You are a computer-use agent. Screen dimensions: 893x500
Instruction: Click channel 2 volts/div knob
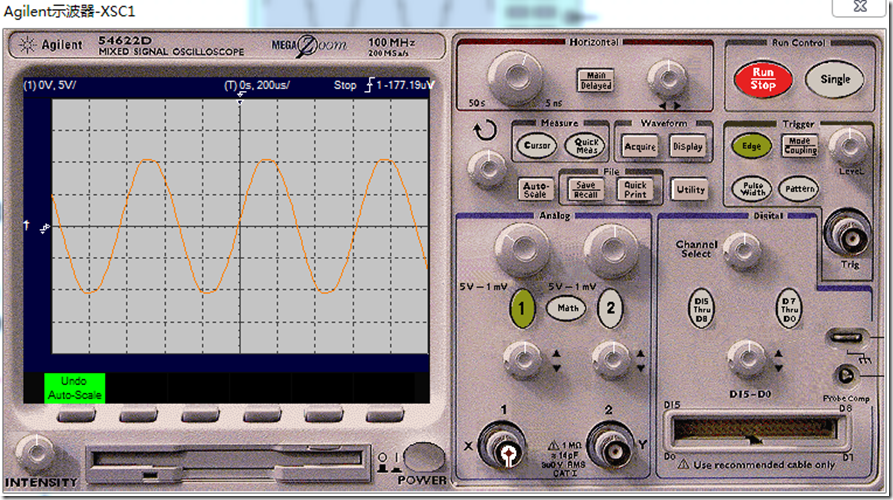612,250
